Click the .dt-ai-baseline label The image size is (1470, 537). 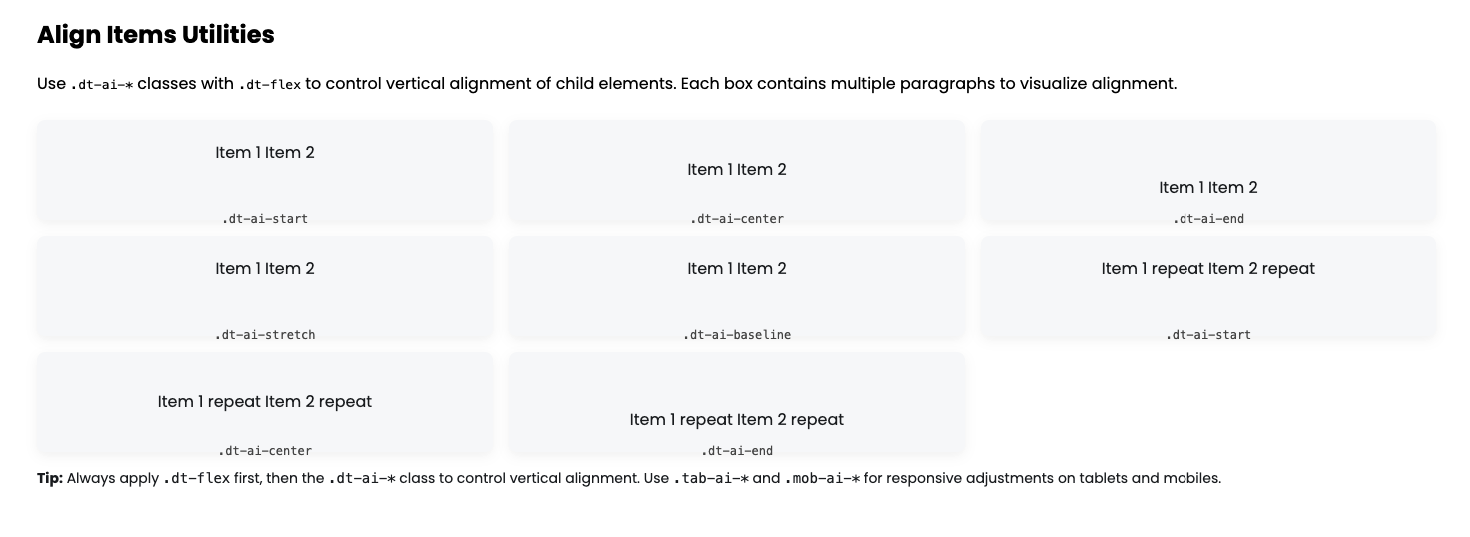pos(737,334)
